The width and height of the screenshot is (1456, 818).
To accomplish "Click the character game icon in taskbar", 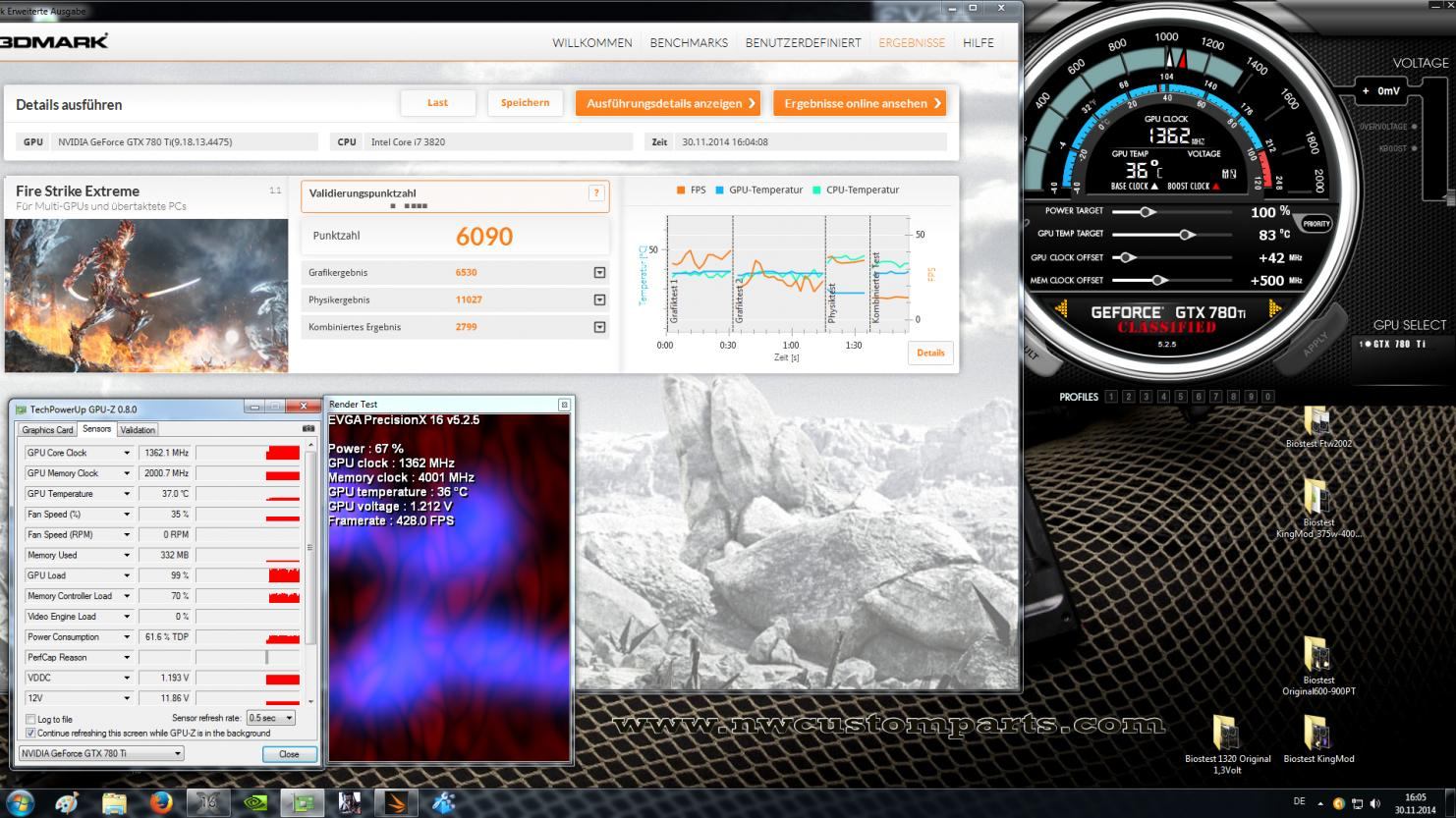I will (x=350, y=802).
